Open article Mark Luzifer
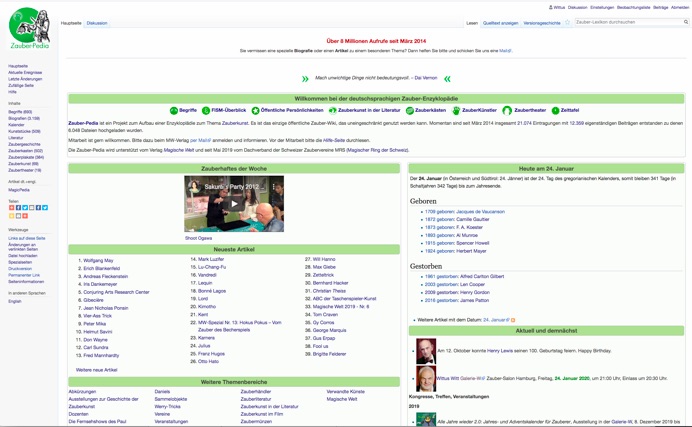692x427 pixels. (211, 259)
